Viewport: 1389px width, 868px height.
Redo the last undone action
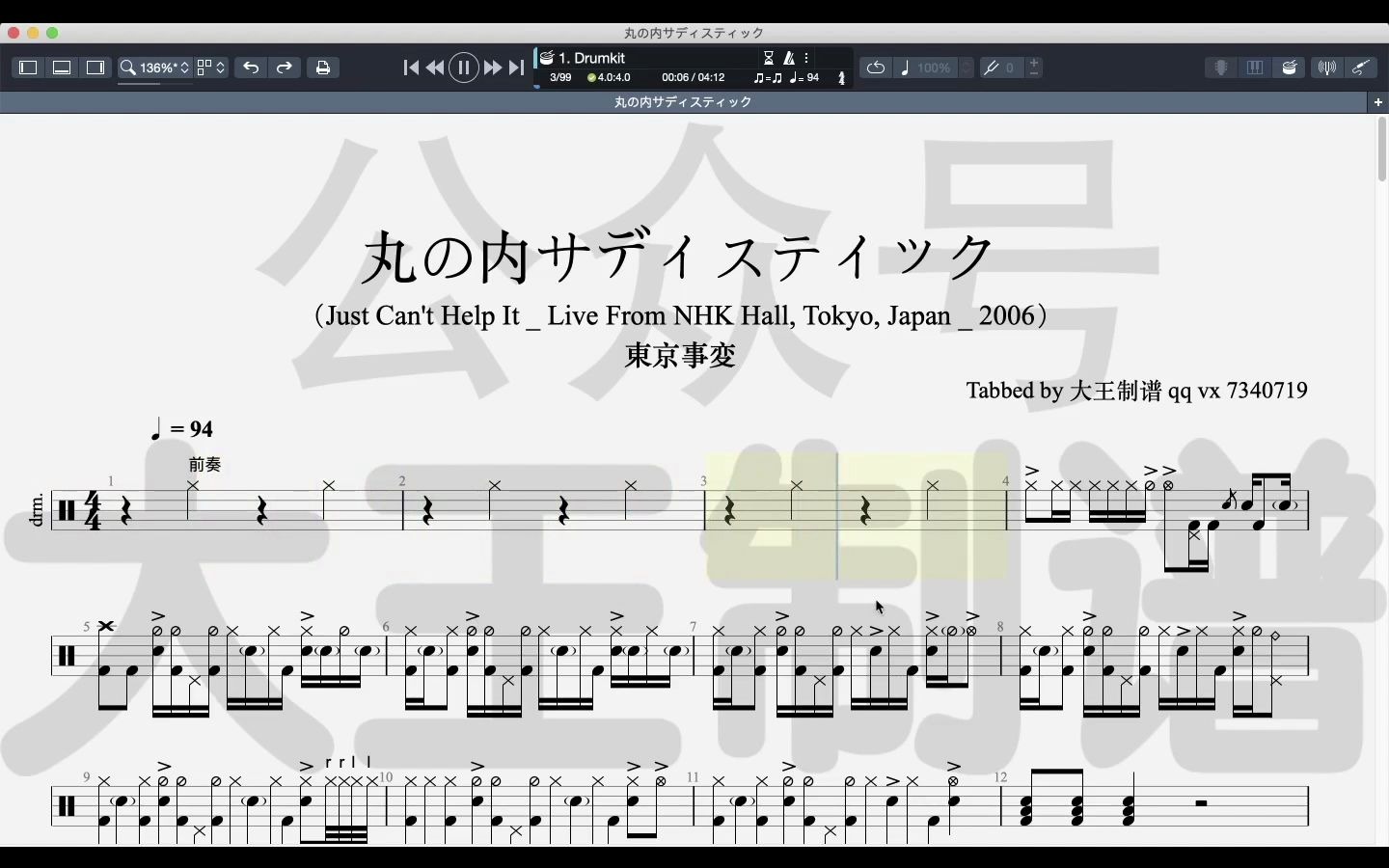(285, 68)
